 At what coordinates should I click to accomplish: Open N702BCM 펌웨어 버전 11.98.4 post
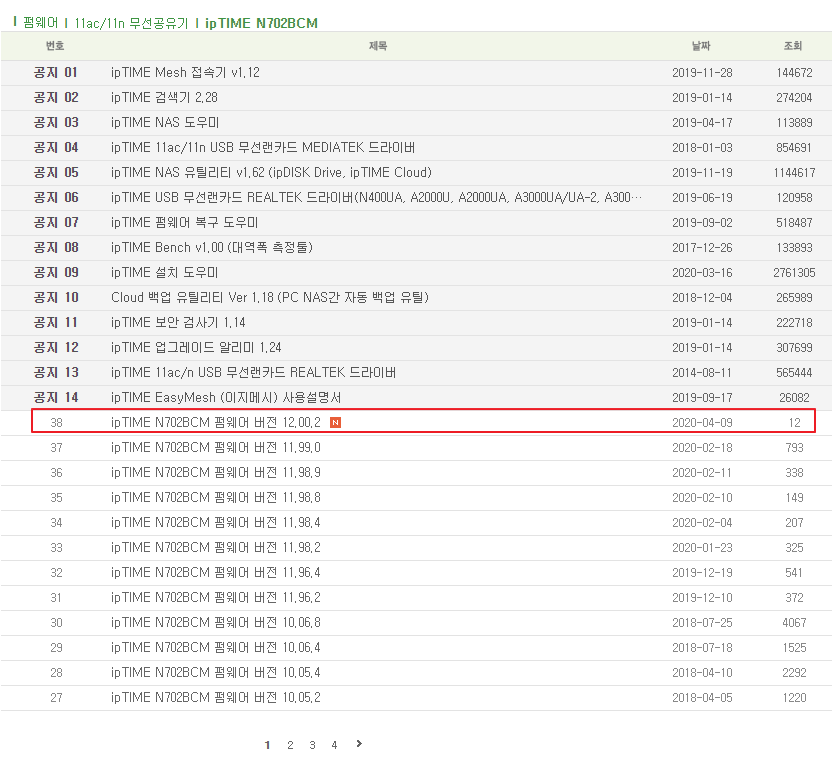pyautogui.click(x=216, y=523)
